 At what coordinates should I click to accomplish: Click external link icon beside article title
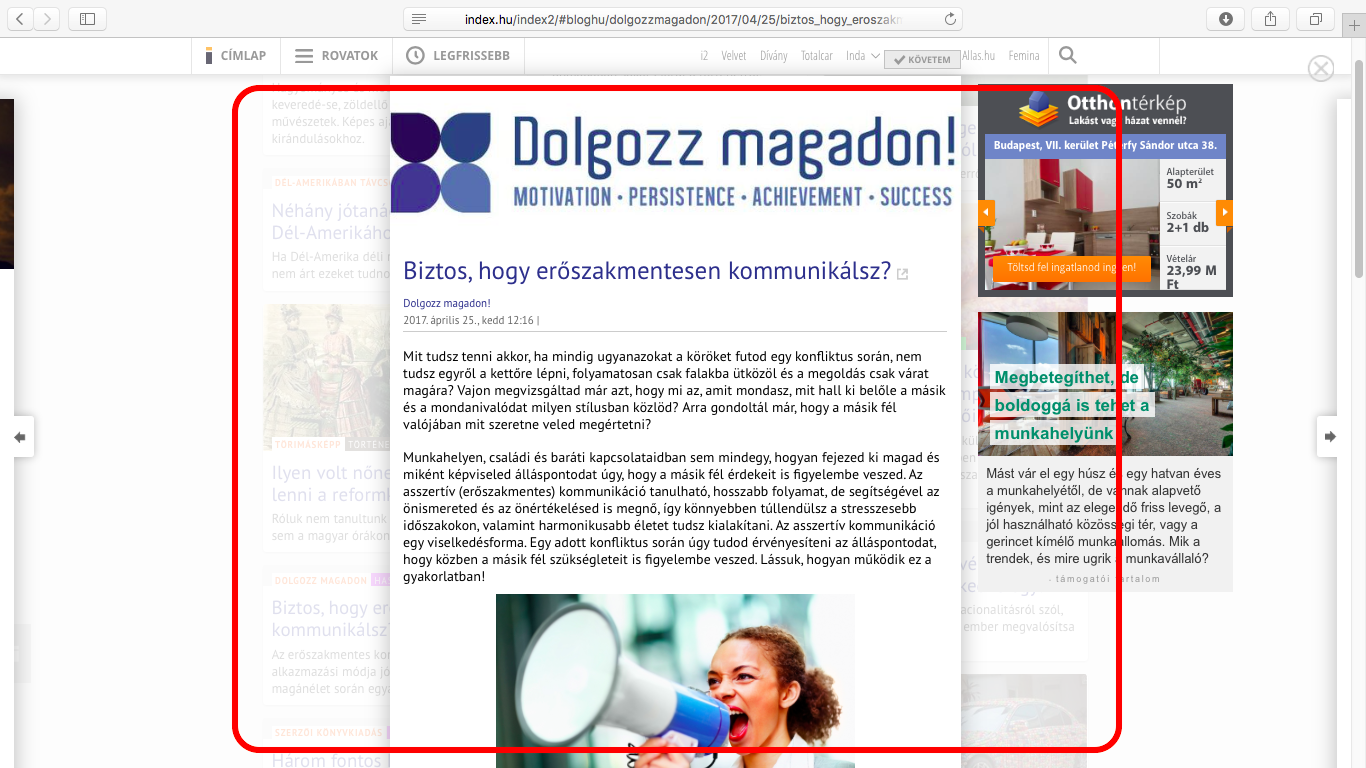click(x=902, y=274)
